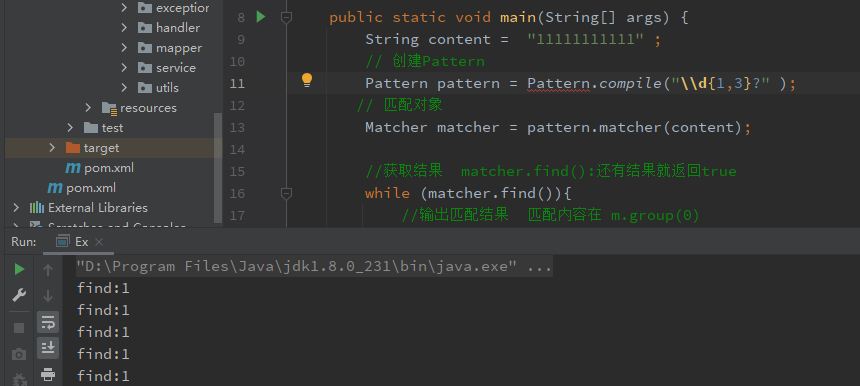Viewport: 860px width, 386px height.
Task: Click the Run: panel label
Action: (x=24, y=242)
